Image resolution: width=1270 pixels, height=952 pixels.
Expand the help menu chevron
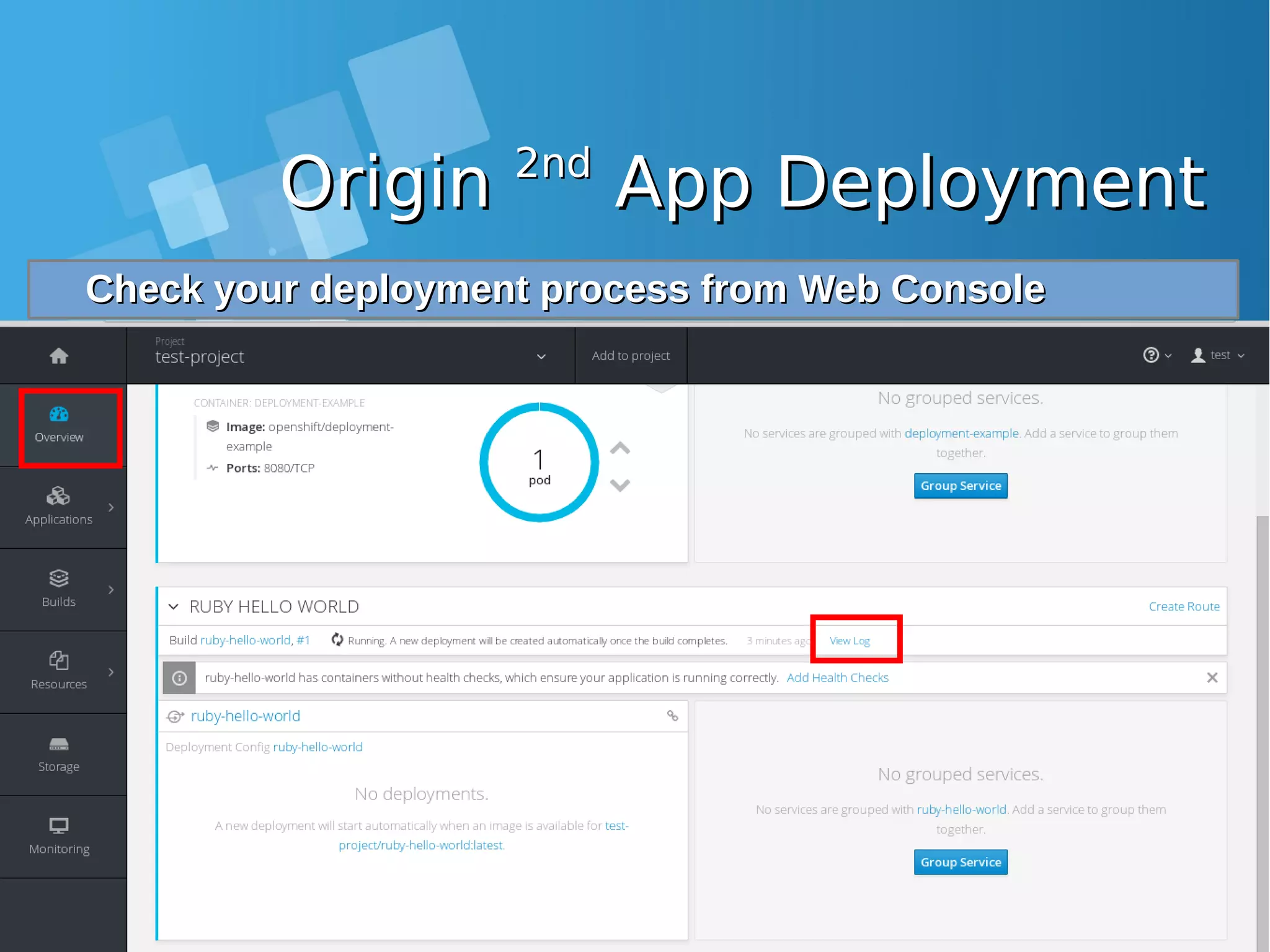[1168, 356]
